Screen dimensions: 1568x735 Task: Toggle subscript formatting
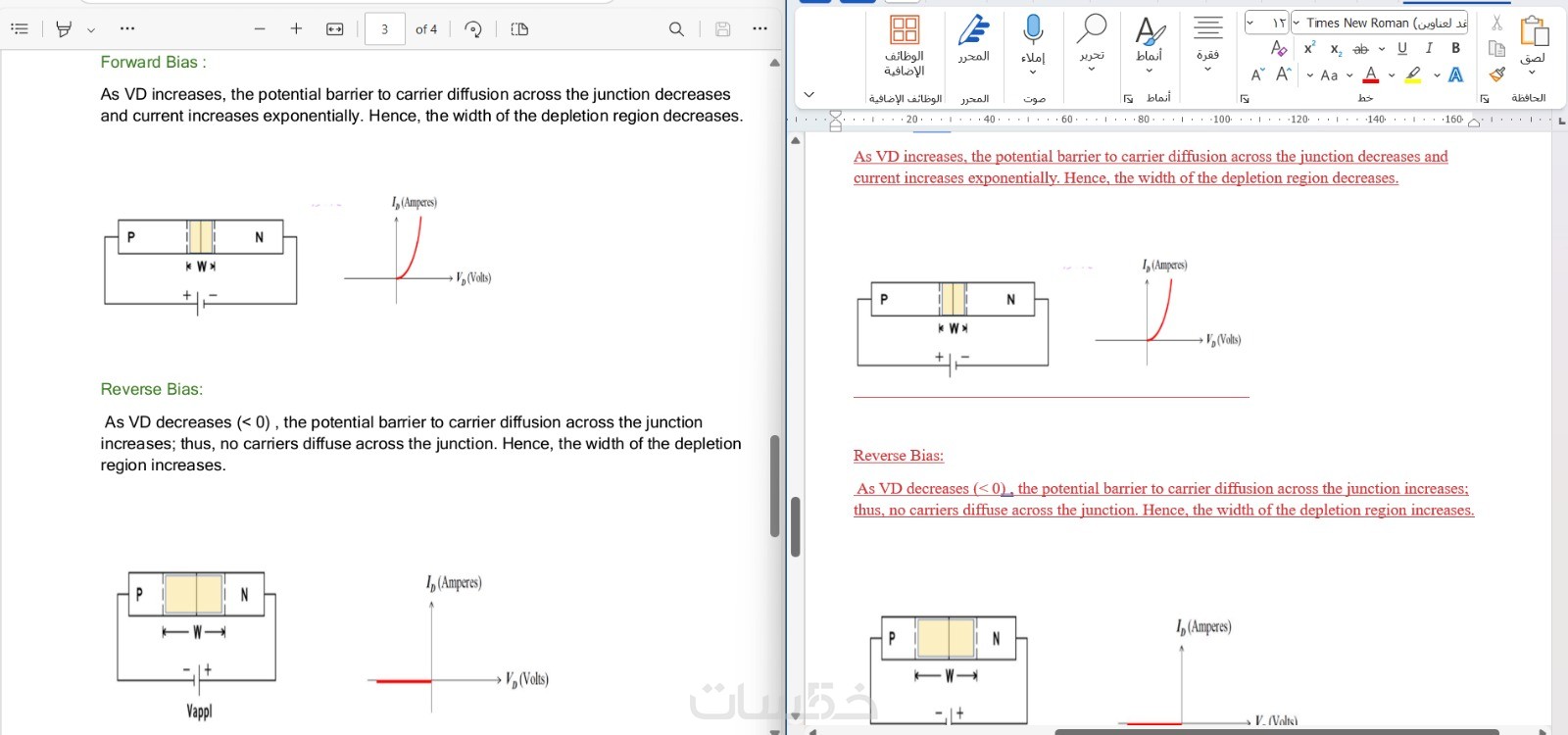1336,49
